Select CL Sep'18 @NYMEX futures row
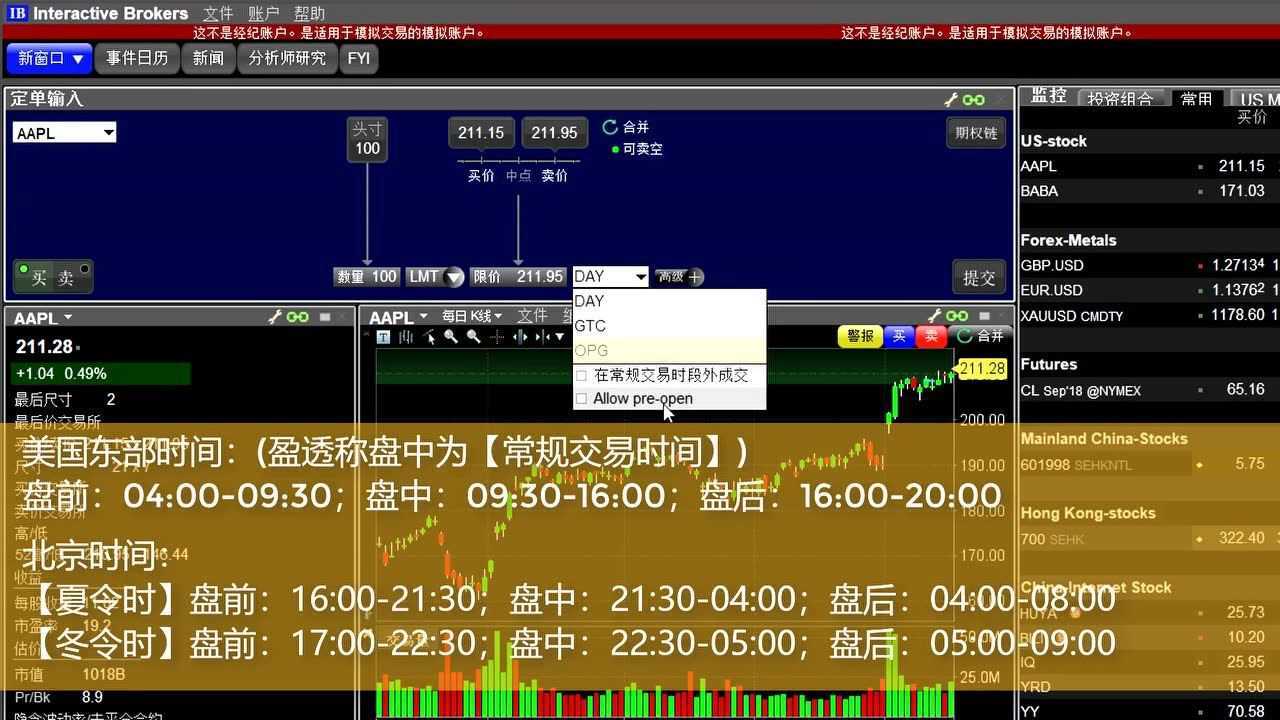 (1149, 390)
